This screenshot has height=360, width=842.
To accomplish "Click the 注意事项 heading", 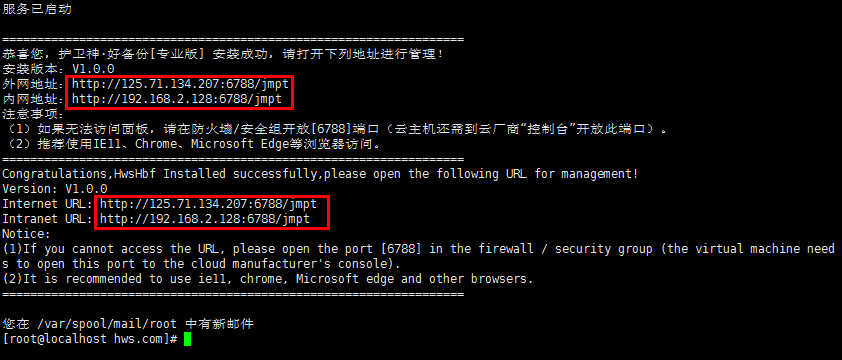I will (33, 114).
